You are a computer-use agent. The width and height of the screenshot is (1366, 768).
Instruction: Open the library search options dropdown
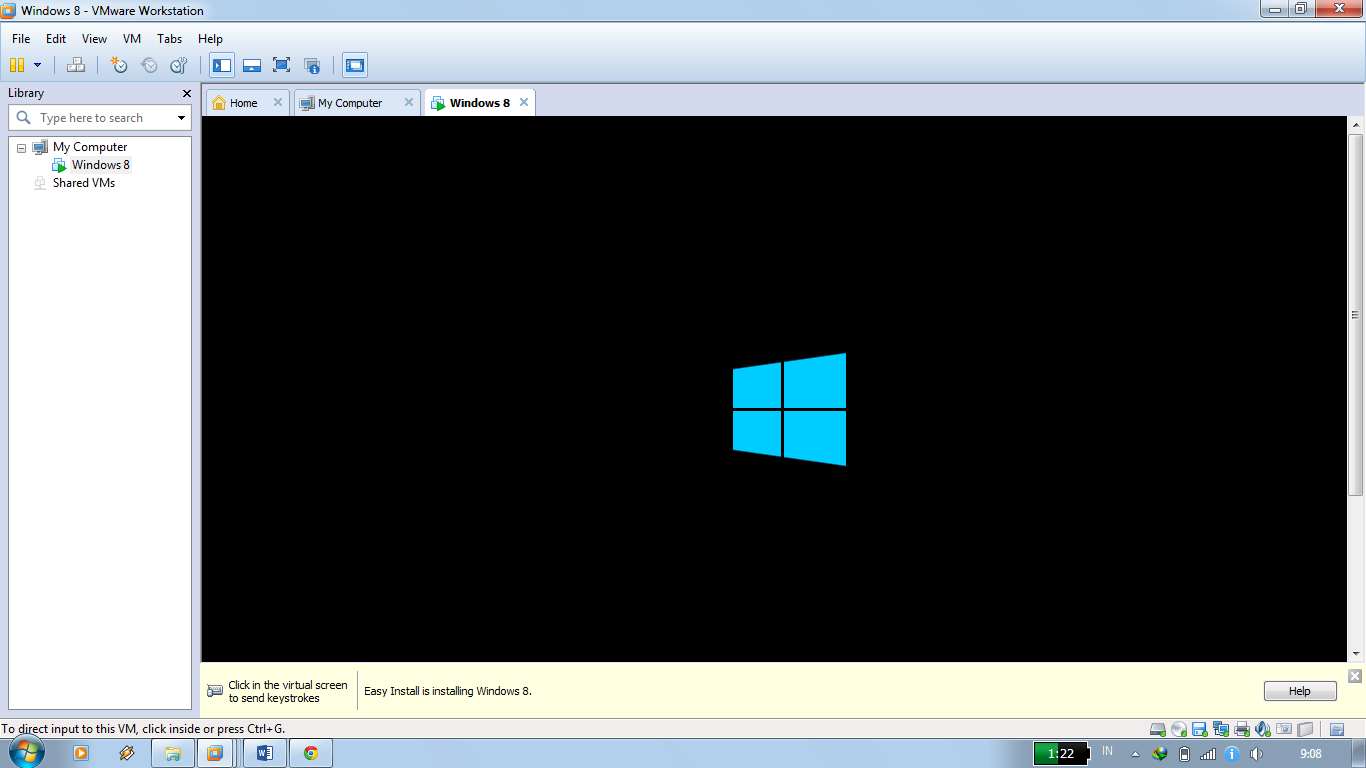click(x=182, y=118)
